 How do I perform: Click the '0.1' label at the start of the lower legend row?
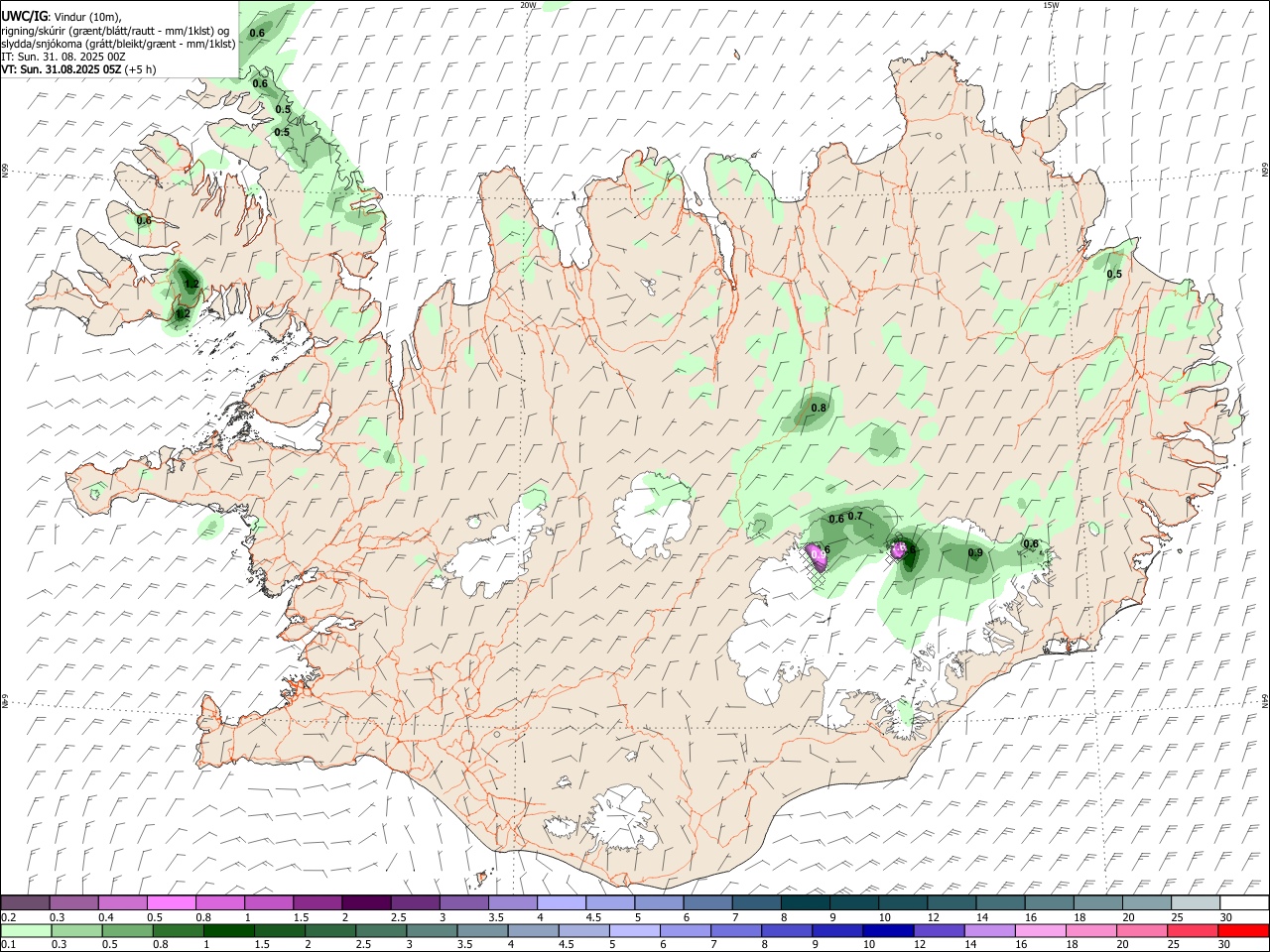coord(8,944)
